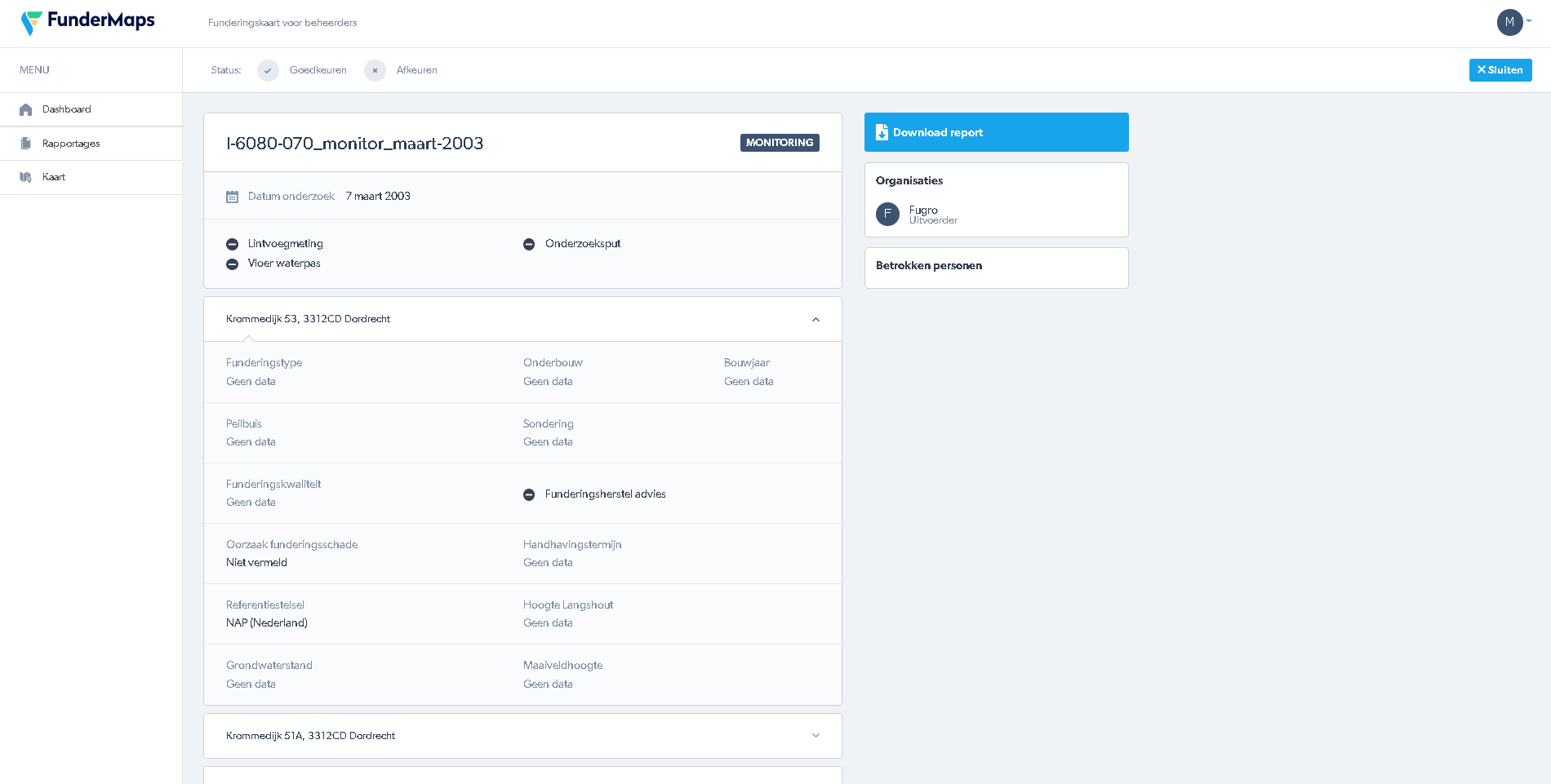Click the download file icon
Viewport: 1551px width, 784px height.
click(x=882, y=132)
